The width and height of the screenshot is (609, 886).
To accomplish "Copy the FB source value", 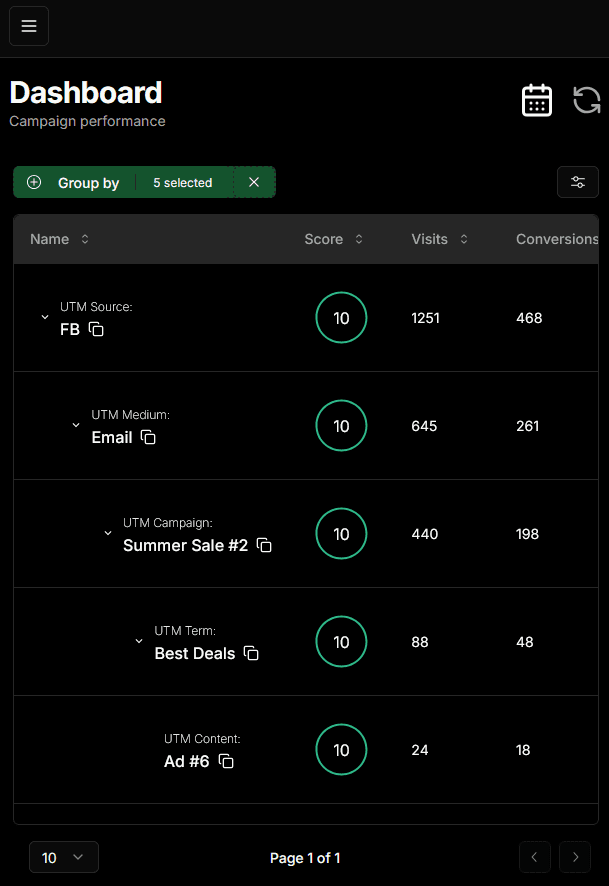I will tap(96, 329).
